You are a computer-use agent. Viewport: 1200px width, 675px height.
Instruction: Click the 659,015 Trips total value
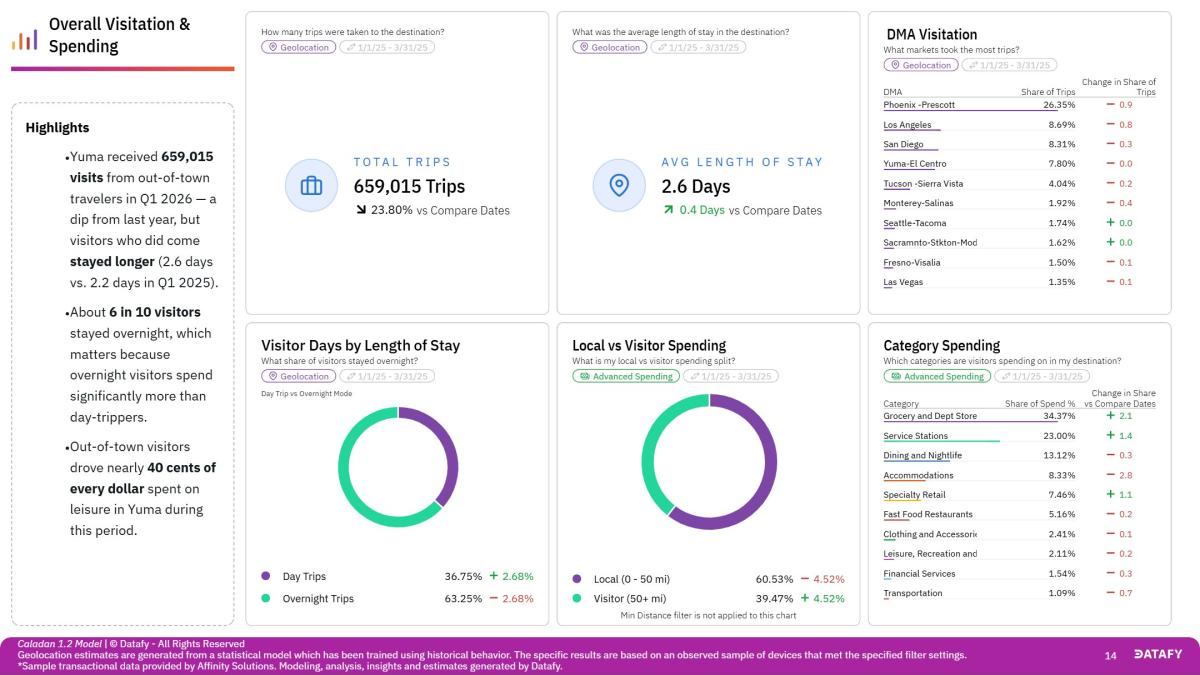pyautogui.click(x=409, y=186)
